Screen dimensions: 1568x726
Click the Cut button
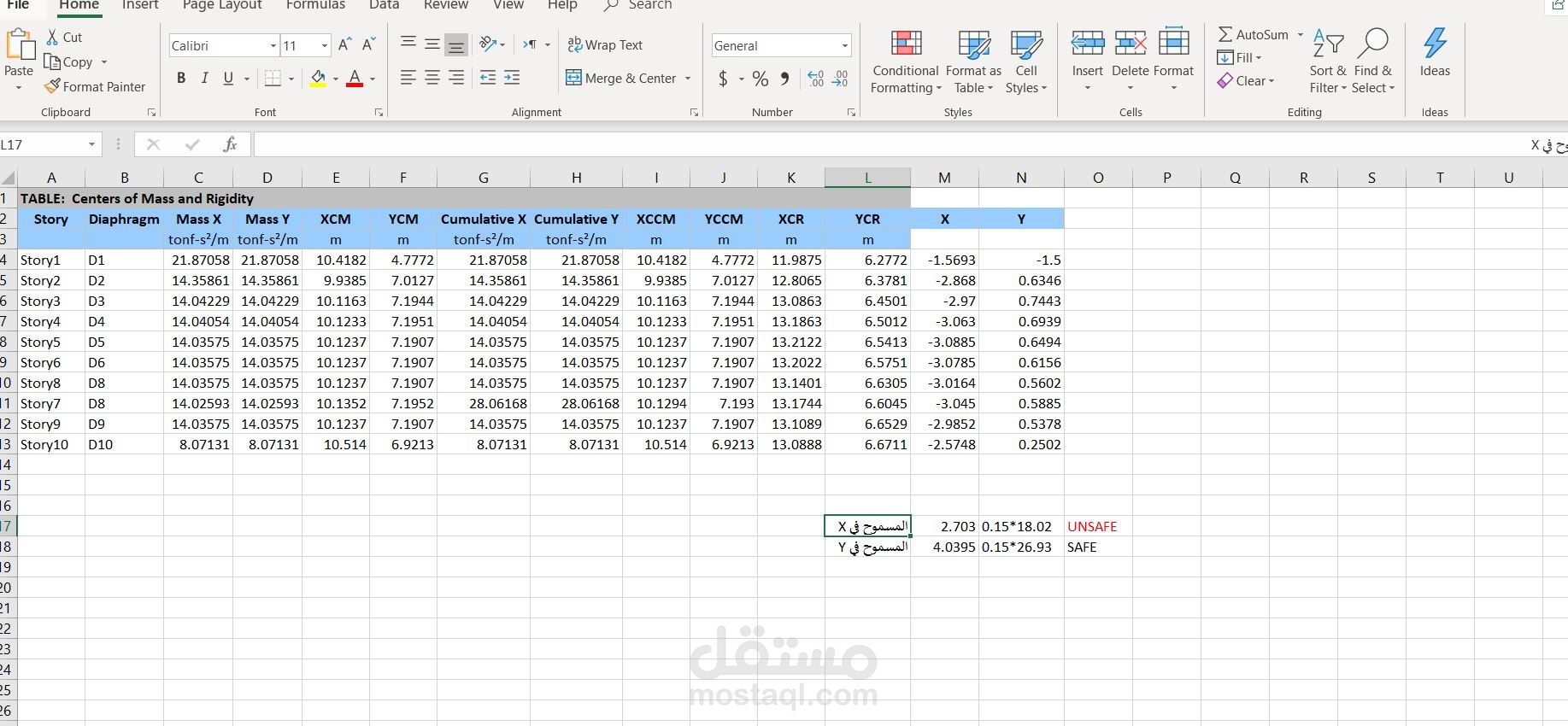click(x=64, y=38)
